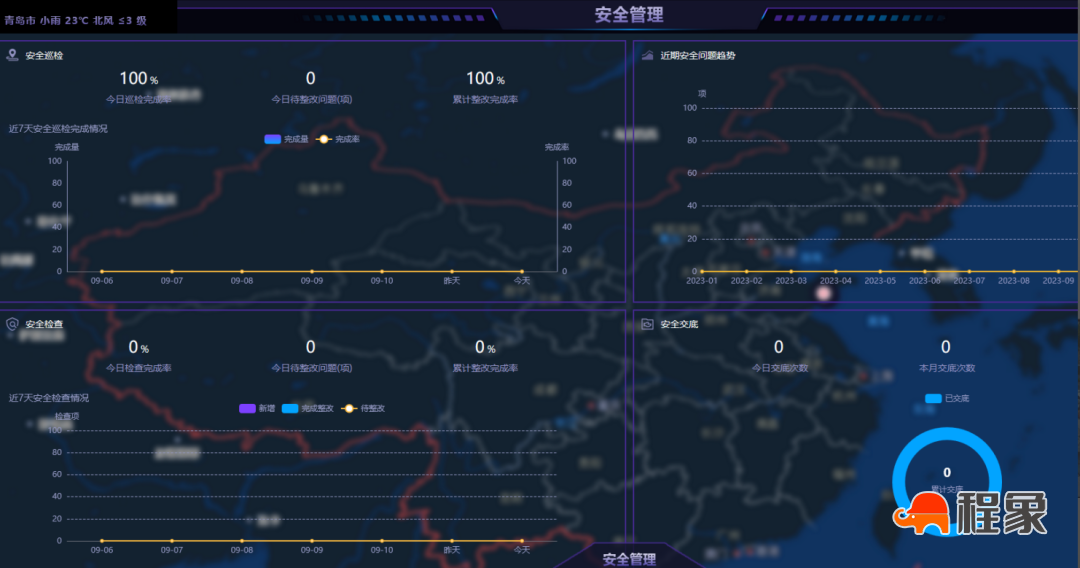Click the 今日交底次数 value
The width and height of the screenshot is (1080, 568).
(778, 346)
